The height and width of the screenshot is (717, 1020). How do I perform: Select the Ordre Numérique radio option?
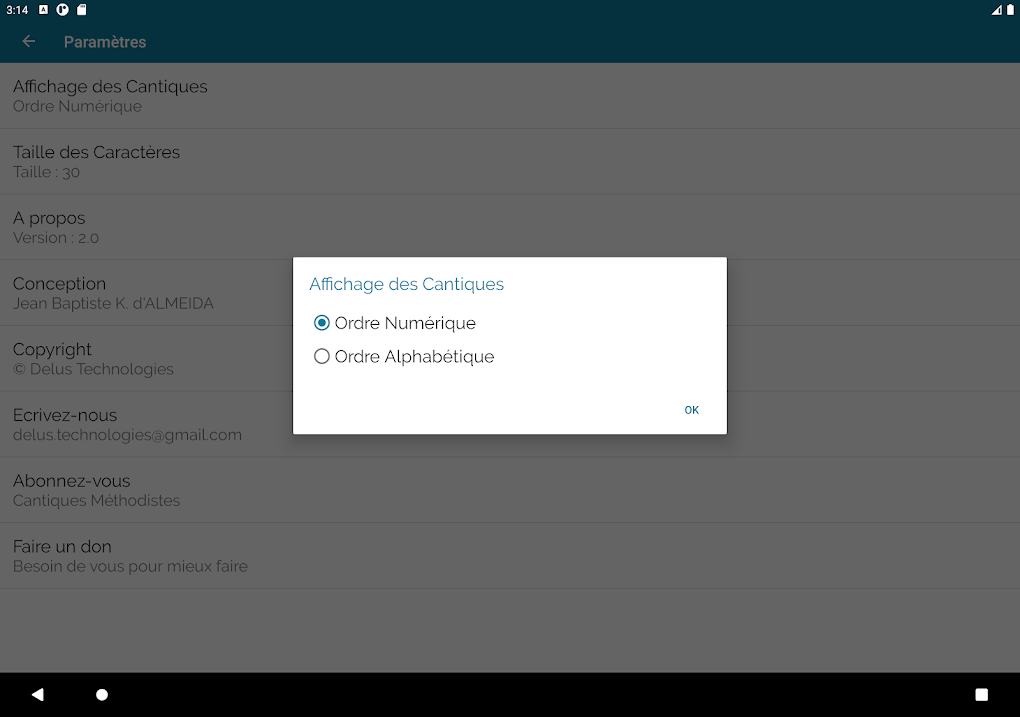coord(322,323)
